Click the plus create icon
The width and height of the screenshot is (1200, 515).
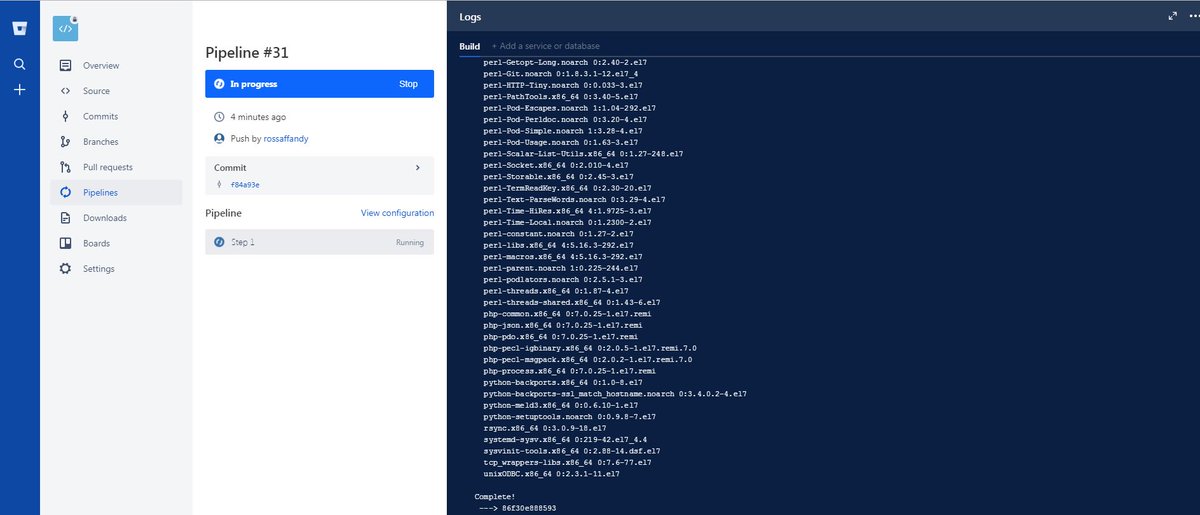point(19,90)
